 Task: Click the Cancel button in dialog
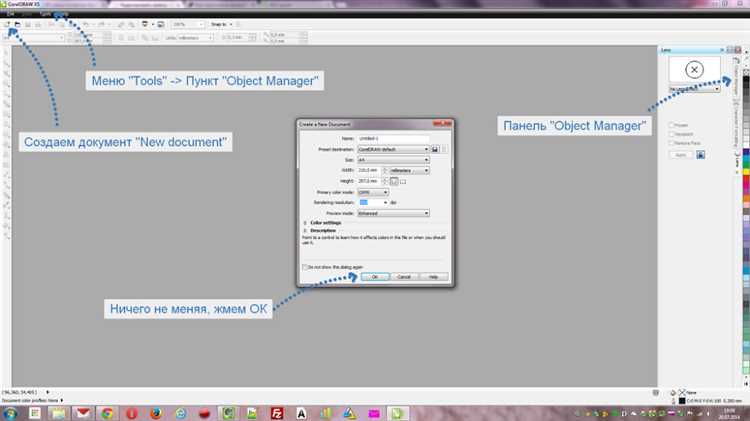click(404, 277)
